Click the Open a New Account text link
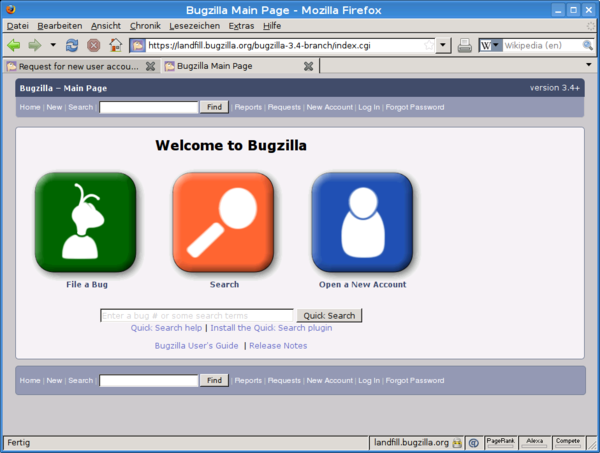The image size is (600, 453). pyautogui.click(x=363, y=284)
